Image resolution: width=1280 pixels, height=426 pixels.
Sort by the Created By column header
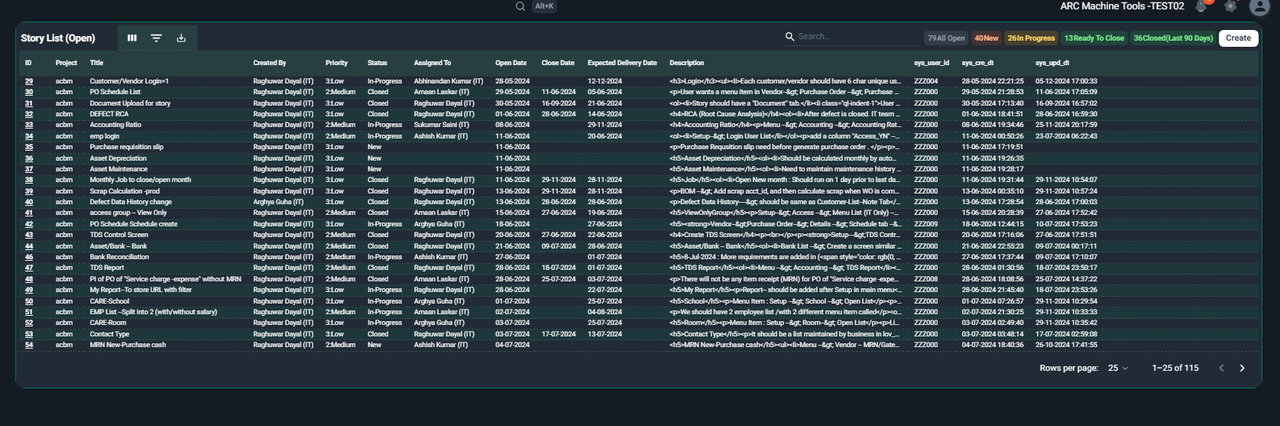point(269,63)
